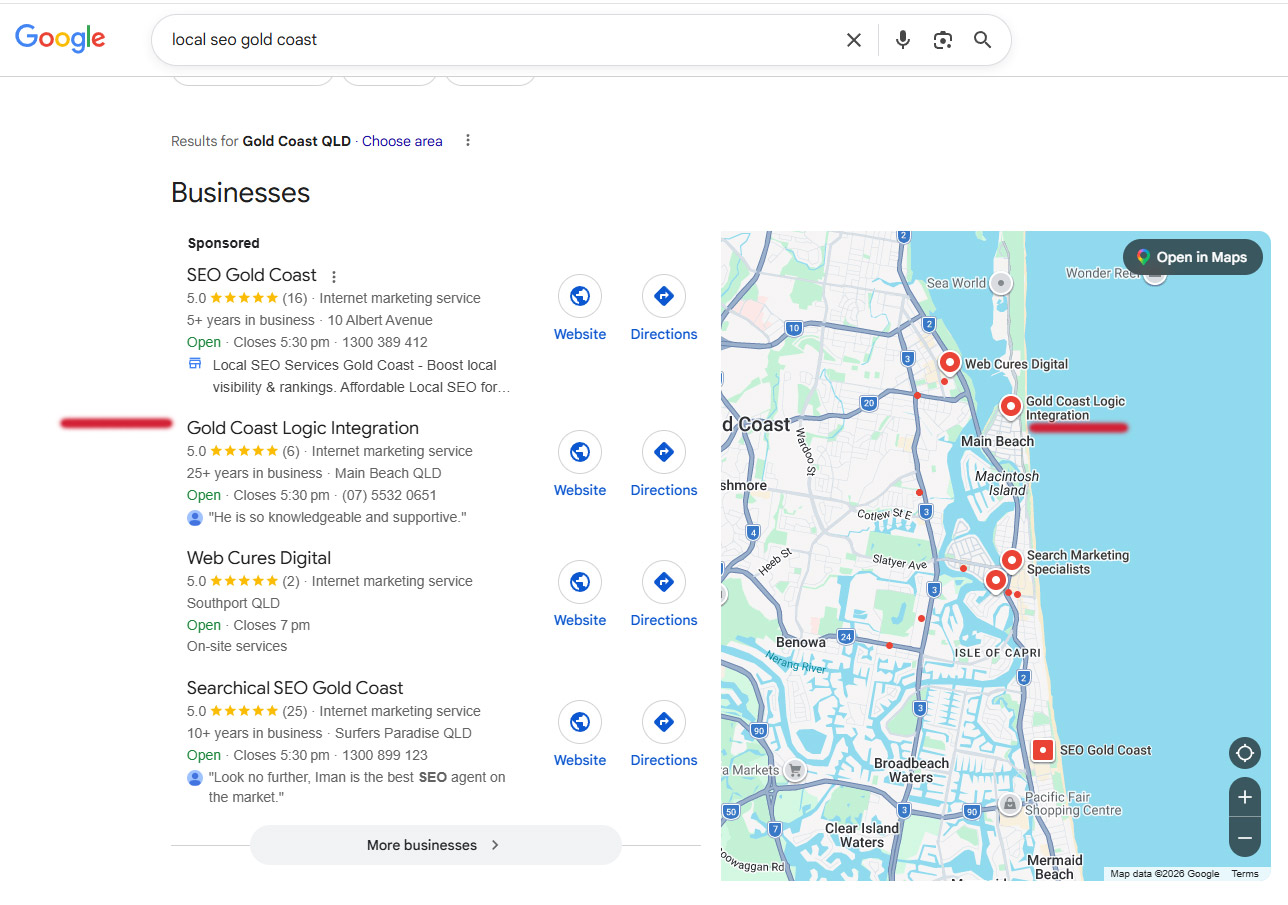Viewport: 1288px width, 905px height.
Task: Get directions icon for Searchical SEO Gold Coast
Action: [x=664, y=722]
